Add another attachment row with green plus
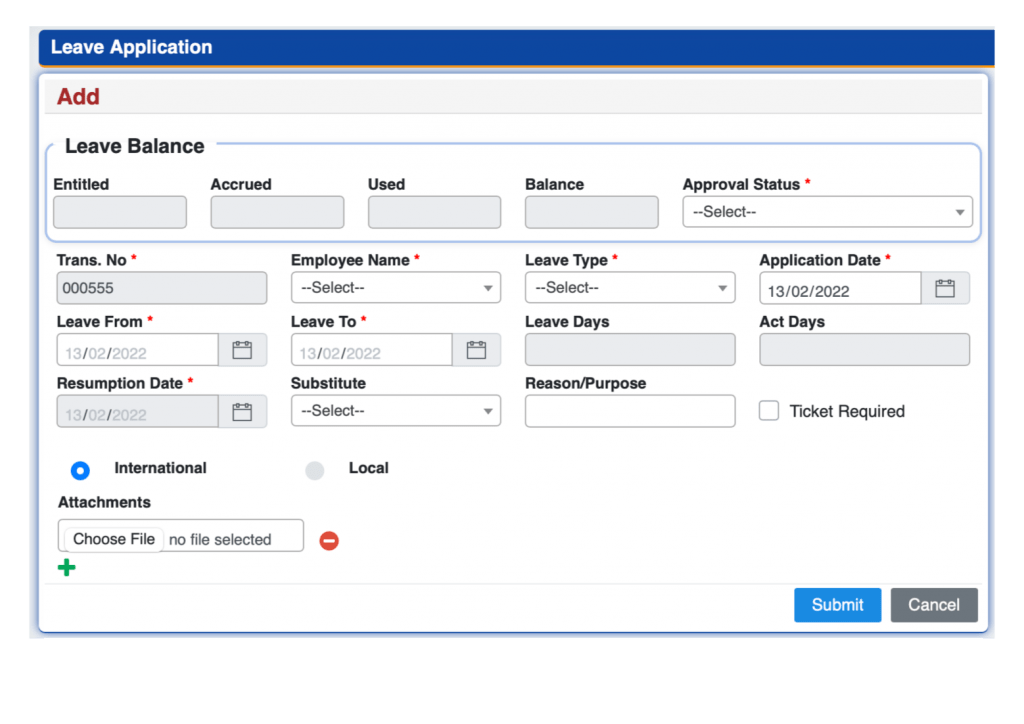This screenshot has height=724, width=1024. tap(66, 567)
